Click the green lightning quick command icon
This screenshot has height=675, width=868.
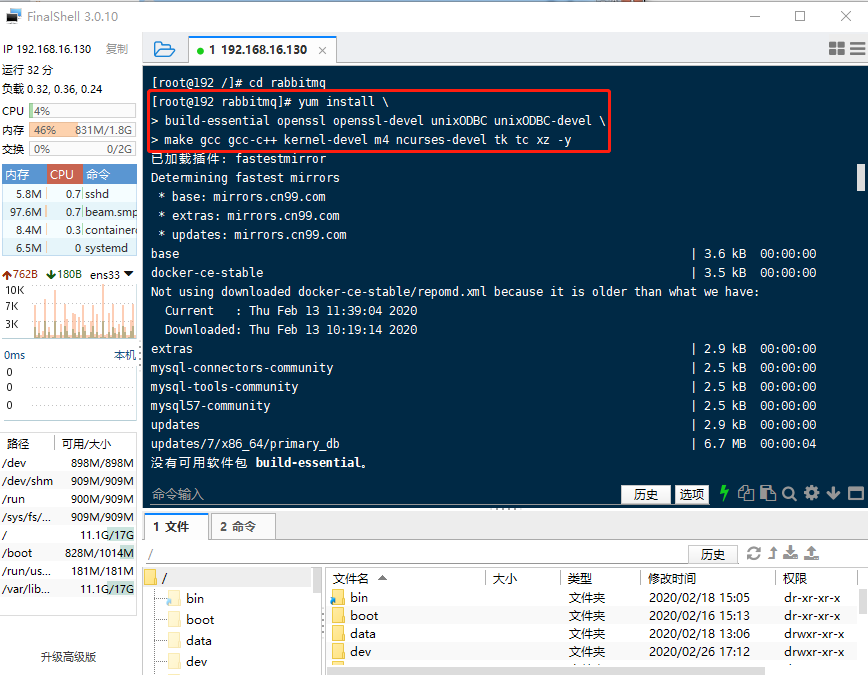tap(724, 492)
